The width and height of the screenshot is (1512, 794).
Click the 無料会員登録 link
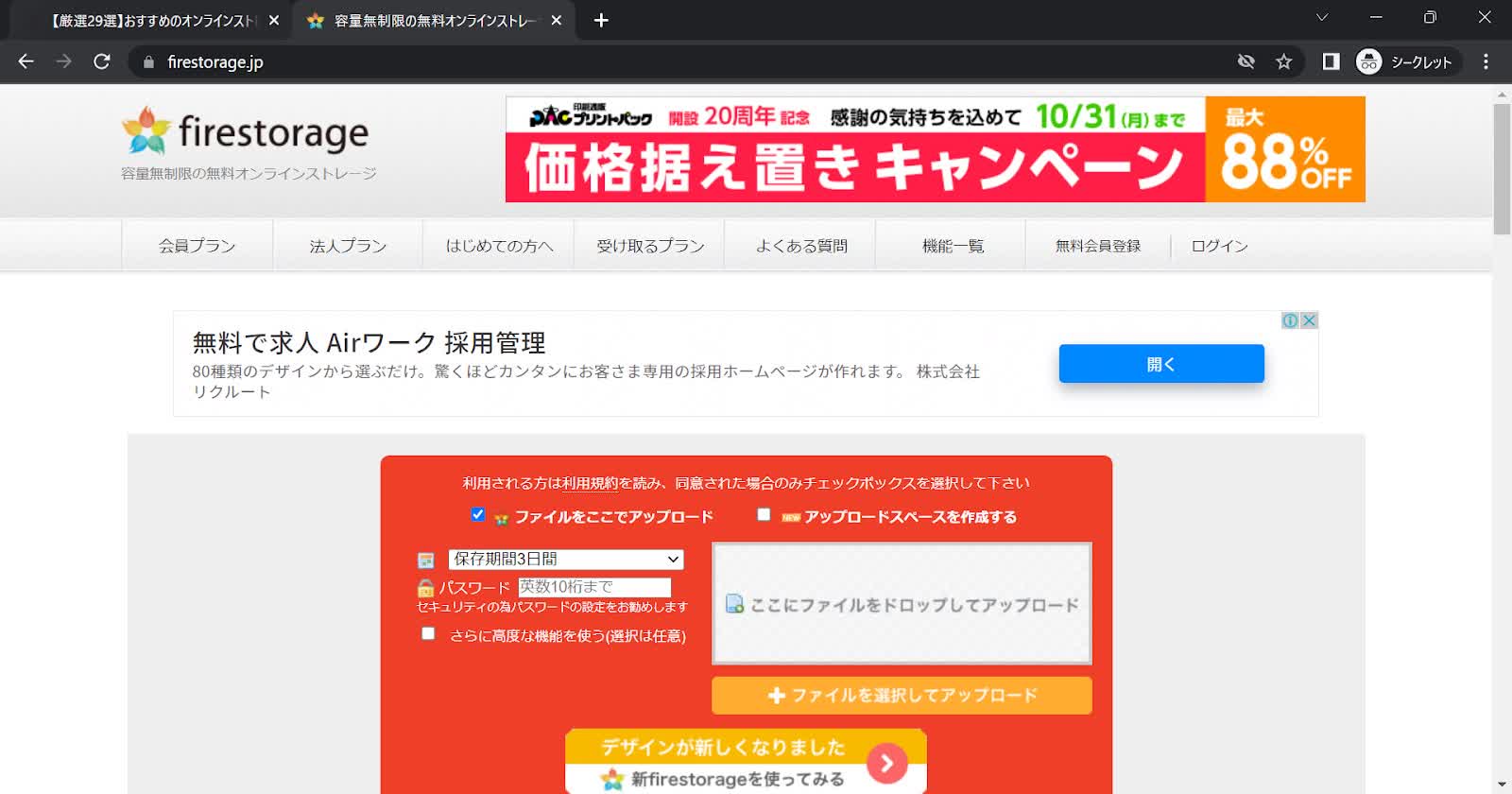1097,246
